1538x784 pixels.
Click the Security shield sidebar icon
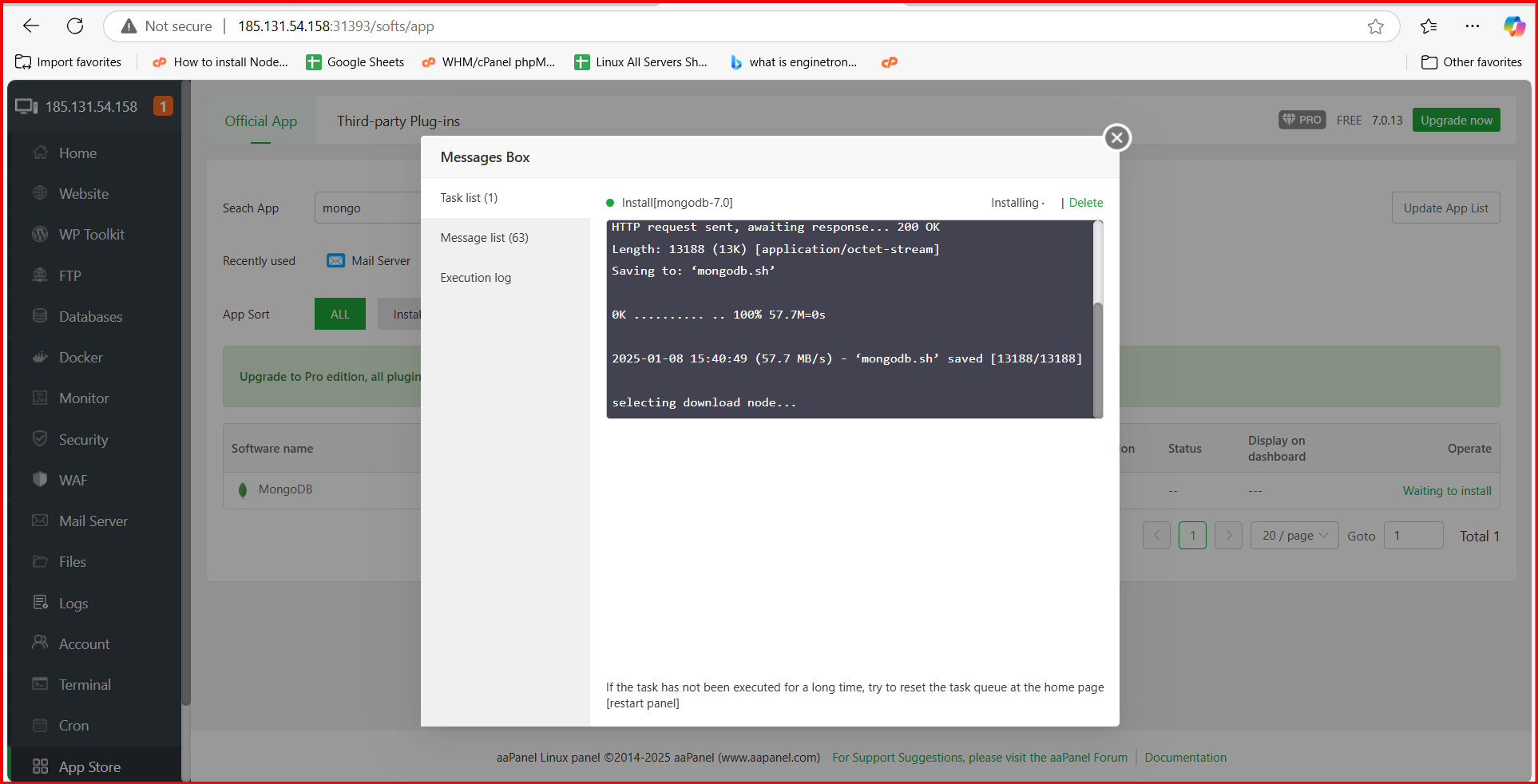point(40,438)
